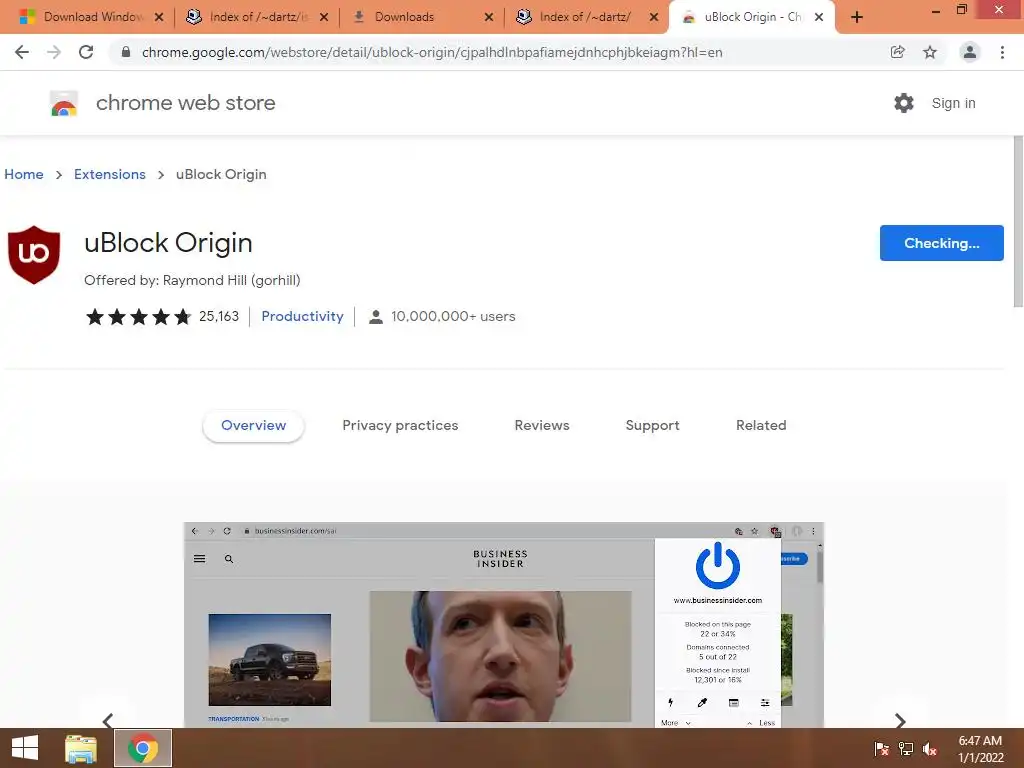Close the uBlock Origin tab
The width and height of the screenshot is (1024, 768).
819,17
